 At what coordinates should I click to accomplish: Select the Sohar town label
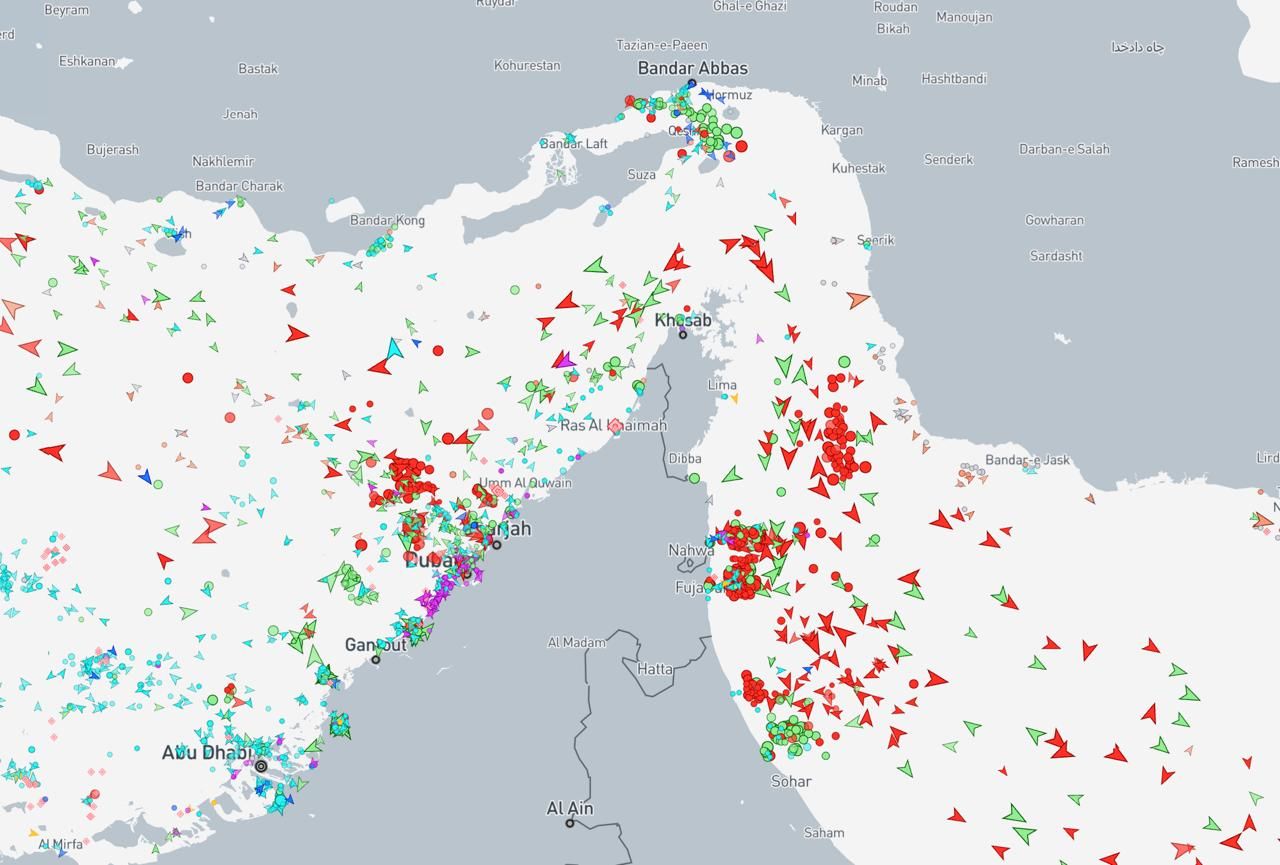(x=790, y=781)
